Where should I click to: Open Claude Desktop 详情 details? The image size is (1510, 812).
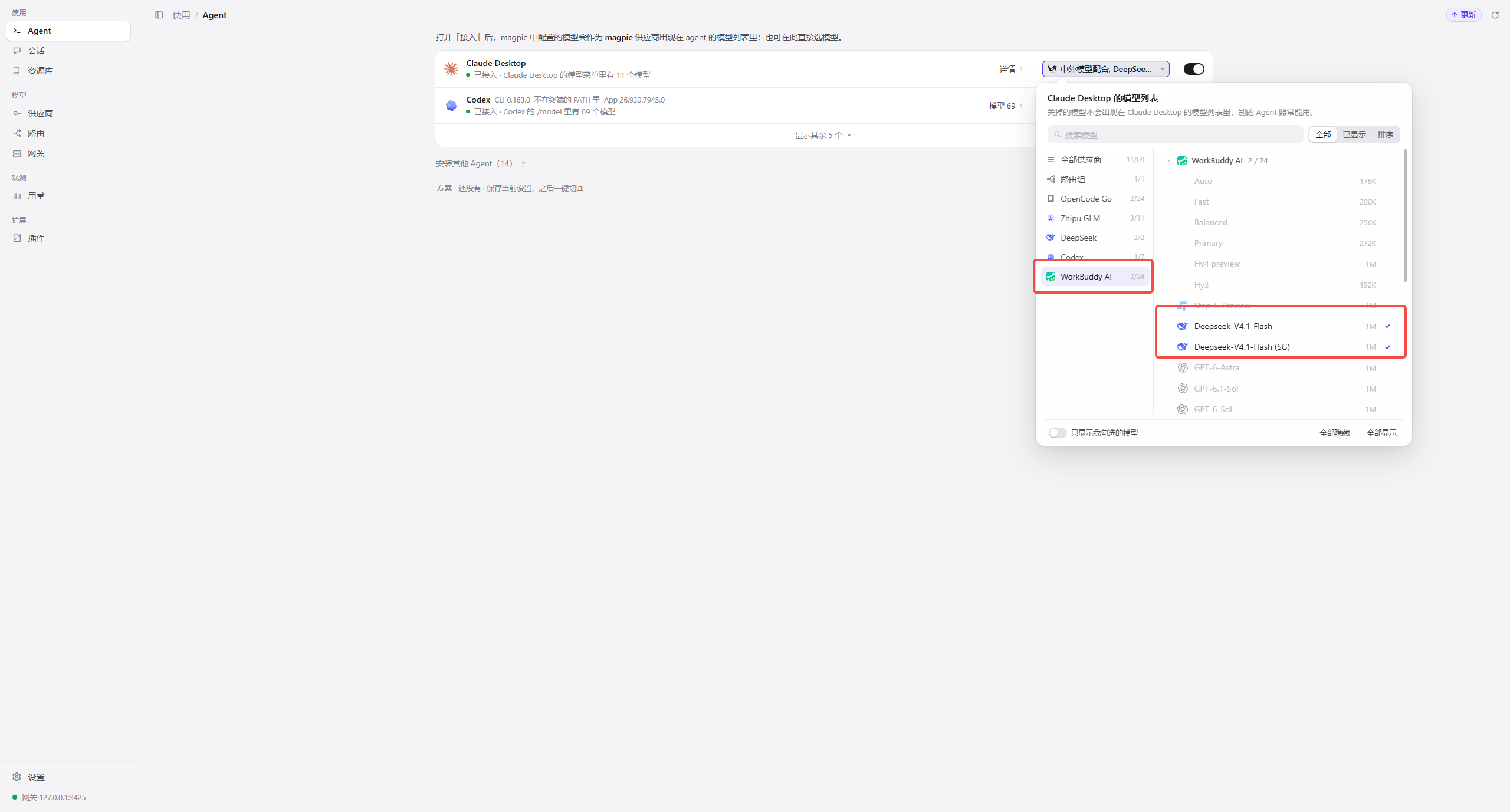(x=1011, y=69)
